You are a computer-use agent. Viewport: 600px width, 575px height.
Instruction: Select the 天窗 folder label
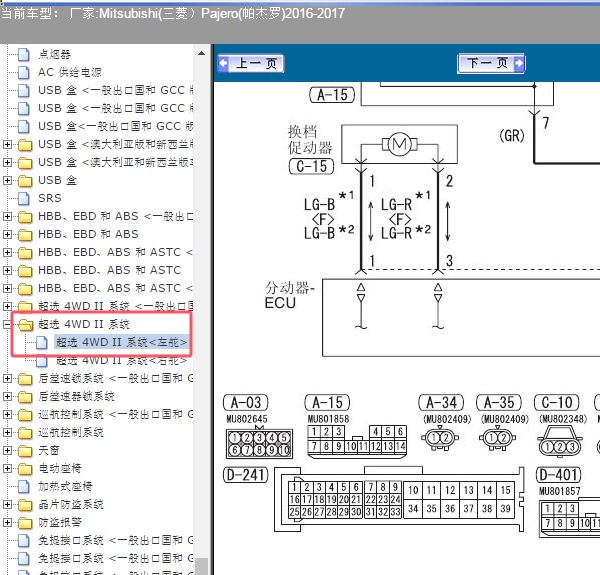tap(49, 450)
